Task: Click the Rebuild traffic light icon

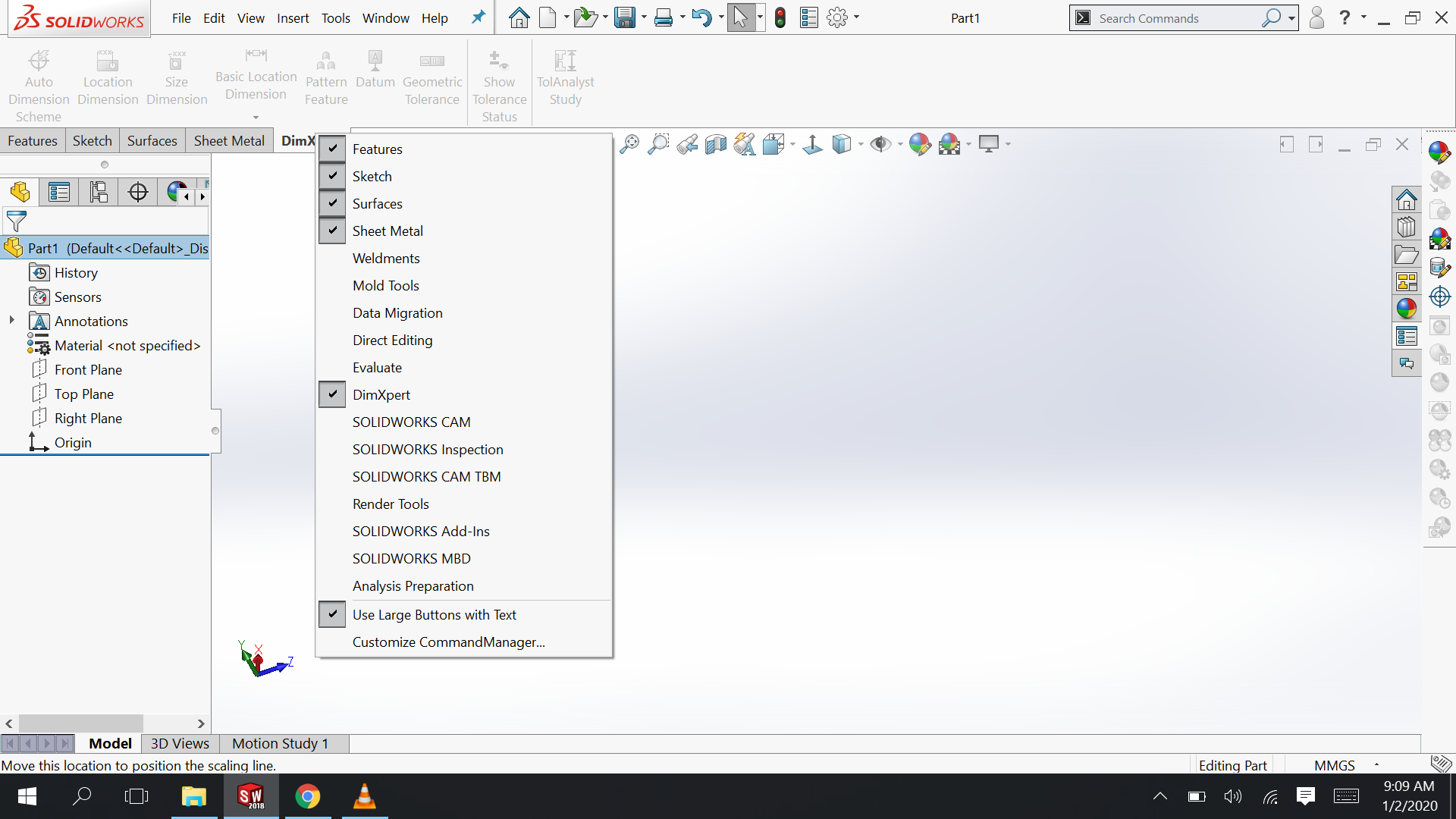Action: [x=780, y=17]
